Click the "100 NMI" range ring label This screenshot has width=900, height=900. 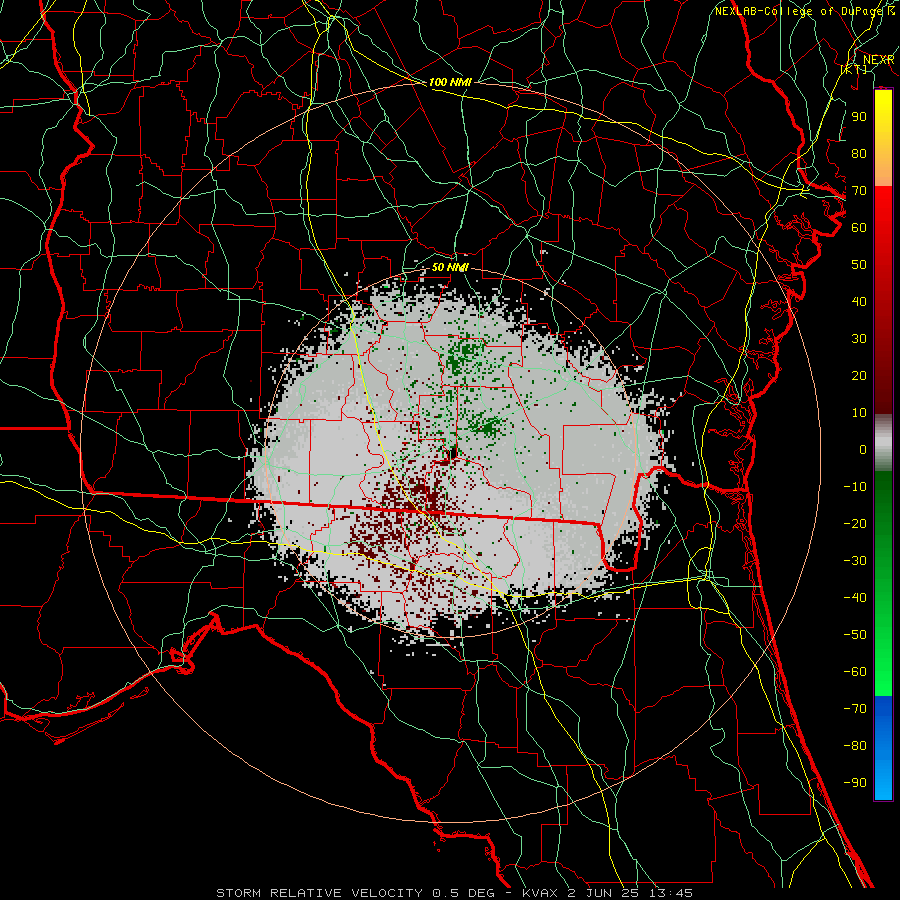coord(450,82)
